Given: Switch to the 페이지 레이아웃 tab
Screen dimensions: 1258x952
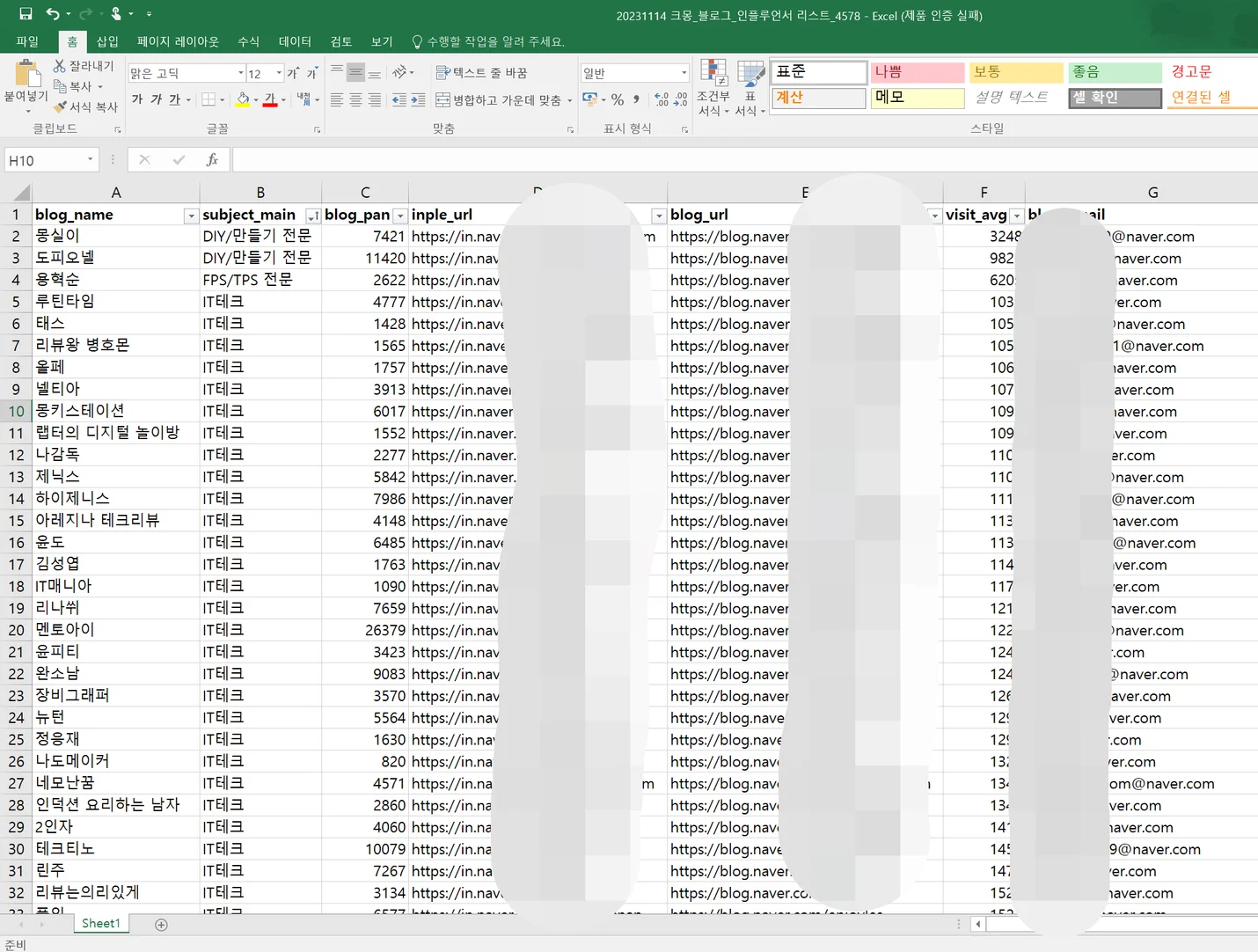Looking at the screenshot, I should point(178,41).
